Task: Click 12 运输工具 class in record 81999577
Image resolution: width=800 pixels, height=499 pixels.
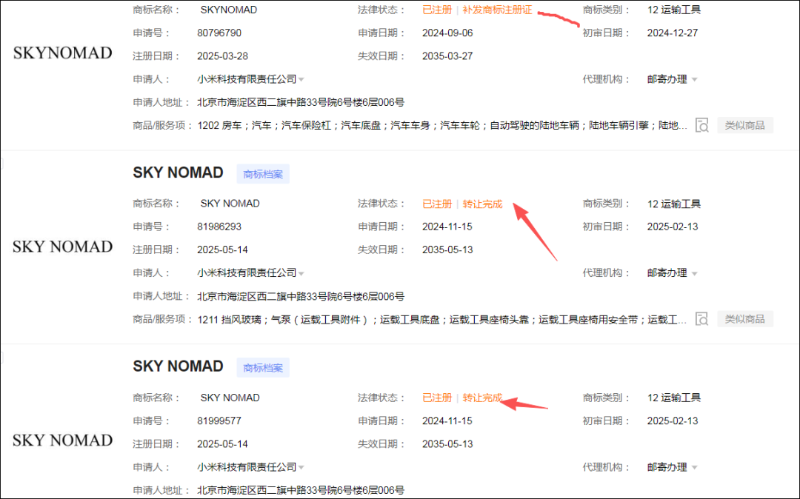Action: coord(673,397)
